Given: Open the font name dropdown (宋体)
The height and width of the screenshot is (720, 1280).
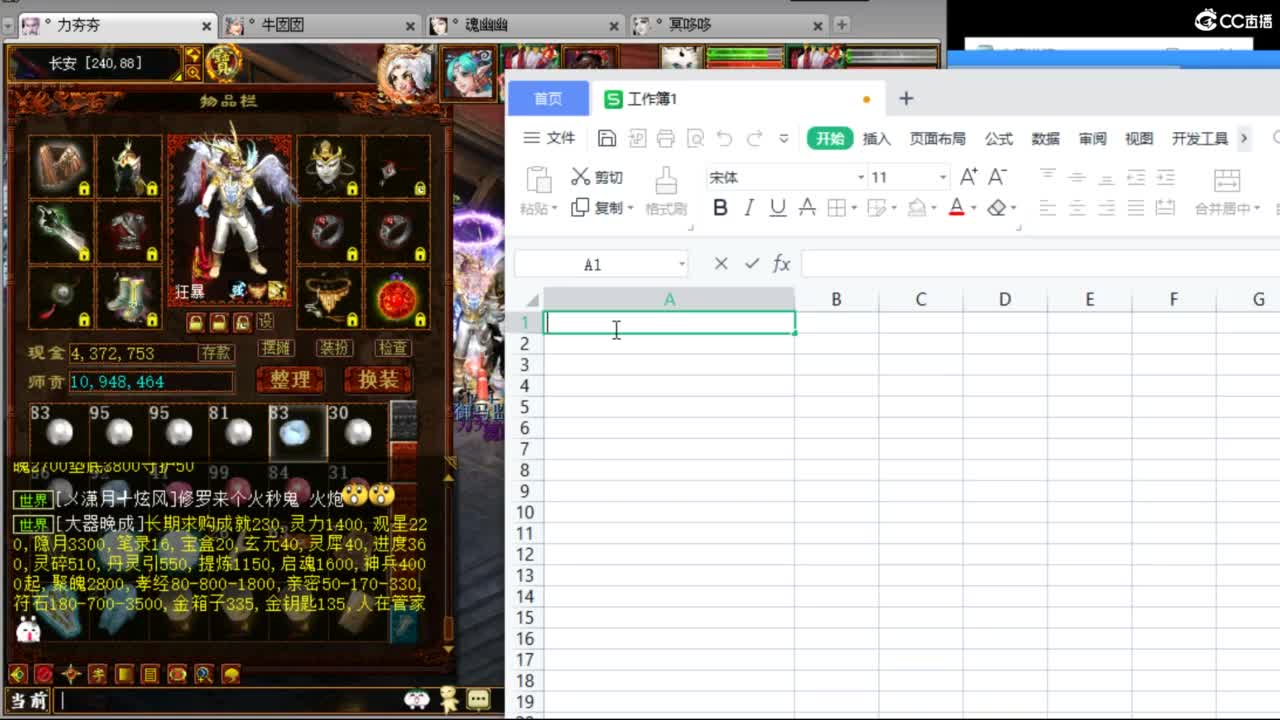Looking at the screenshot, I should point(861,178).
